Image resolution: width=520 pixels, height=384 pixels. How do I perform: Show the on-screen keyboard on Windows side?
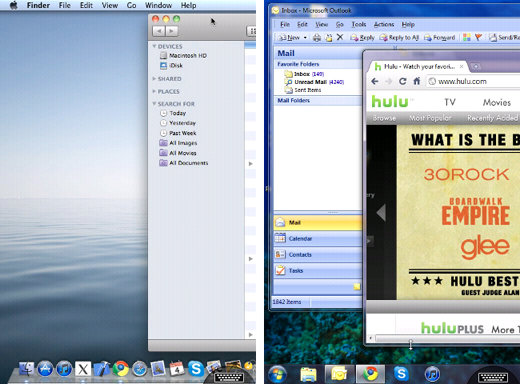click(493, 377)
